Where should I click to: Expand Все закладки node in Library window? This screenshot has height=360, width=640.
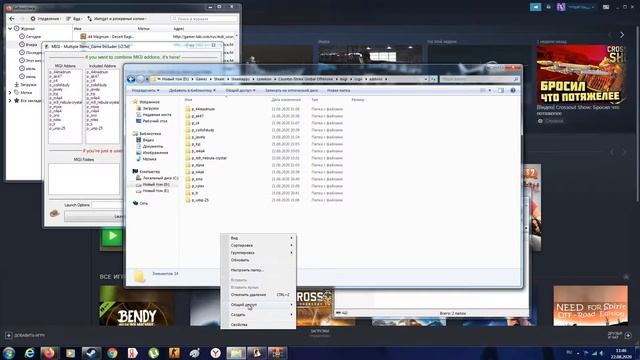point(10,100)
